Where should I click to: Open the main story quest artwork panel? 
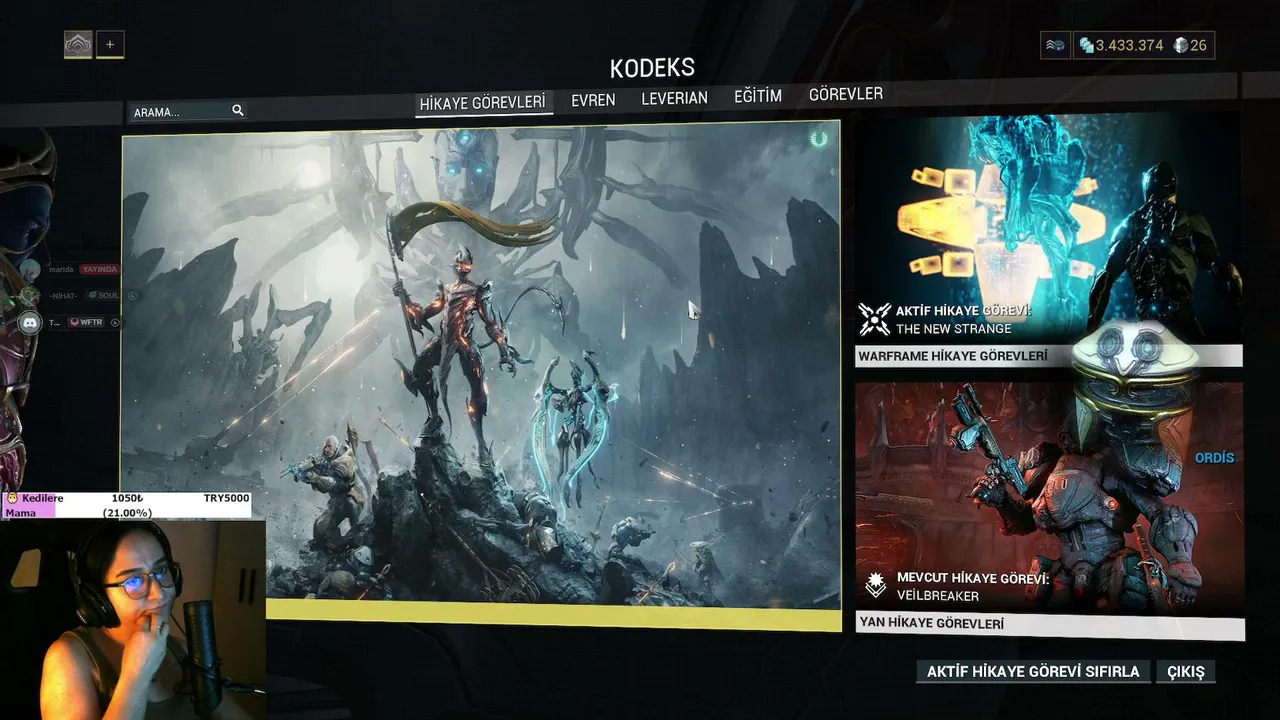pyautogui.click(x=481, y=375)
